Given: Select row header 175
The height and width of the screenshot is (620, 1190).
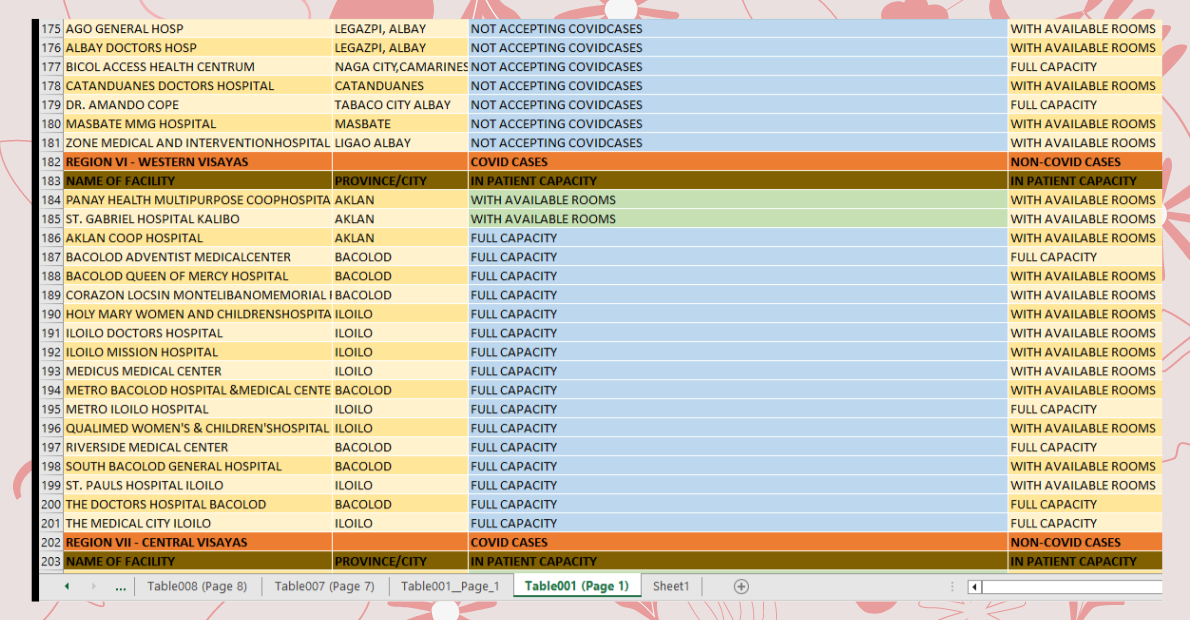Looking at the screenshot, I should tap(51, 29).
